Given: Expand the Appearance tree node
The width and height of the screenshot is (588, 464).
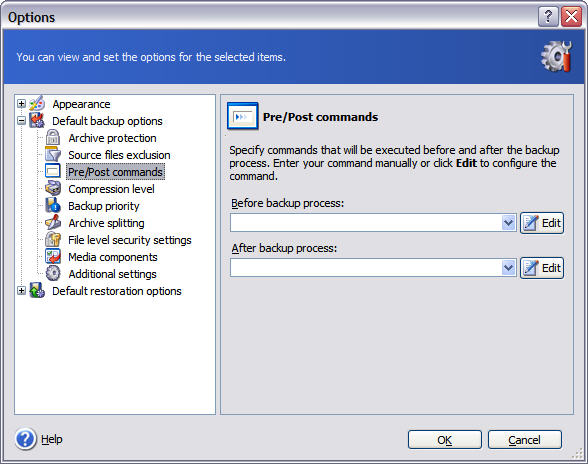Looking at the screenshot, I should click(x=21, y=104).
